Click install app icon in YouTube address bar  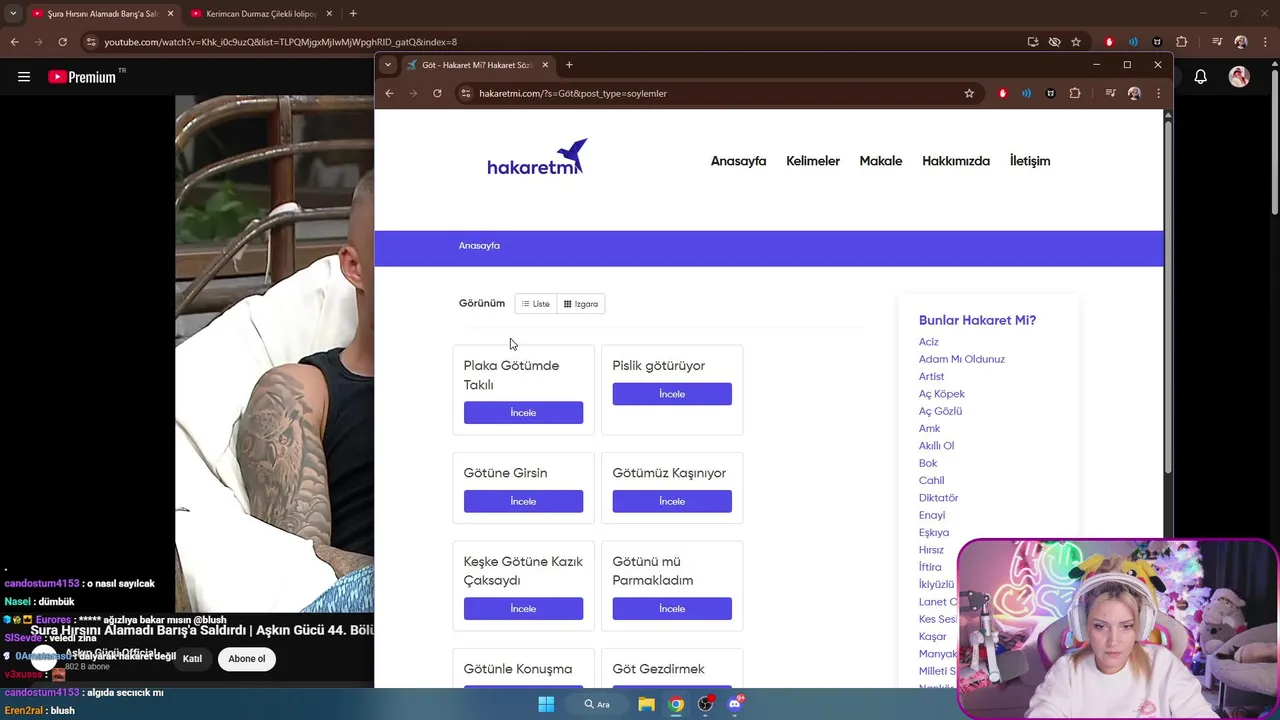tap(1033, 42)
